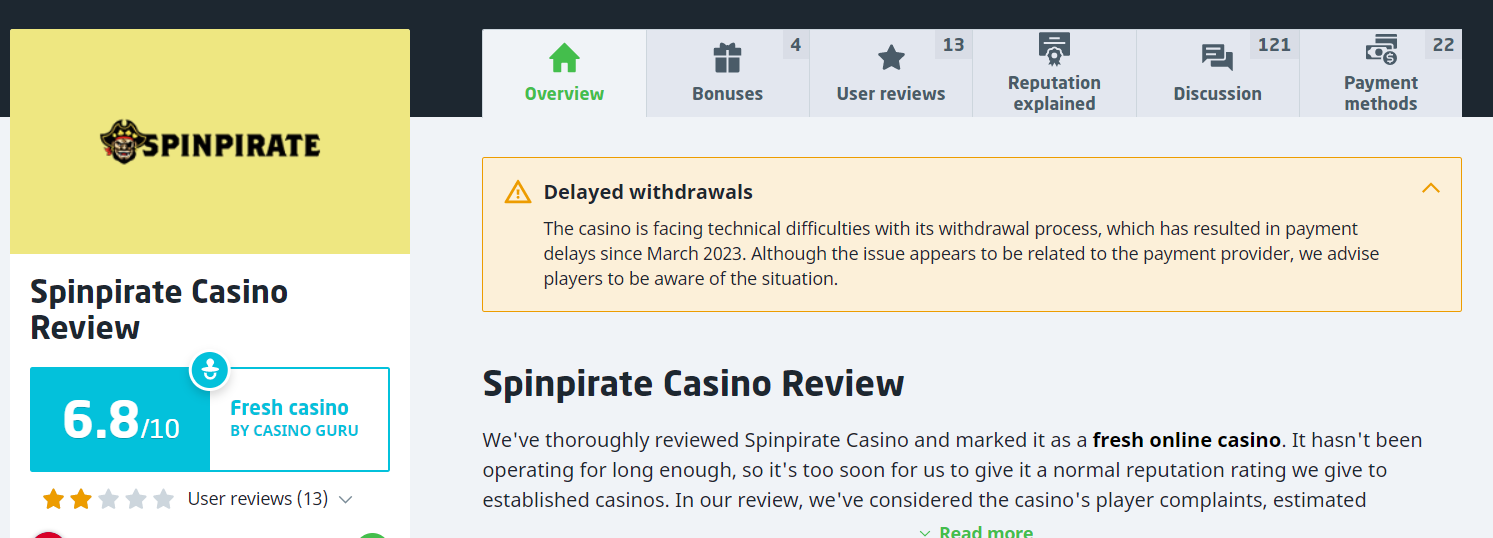
Task: Click the orange warning triangle icon
Action: tap(518, 192)
